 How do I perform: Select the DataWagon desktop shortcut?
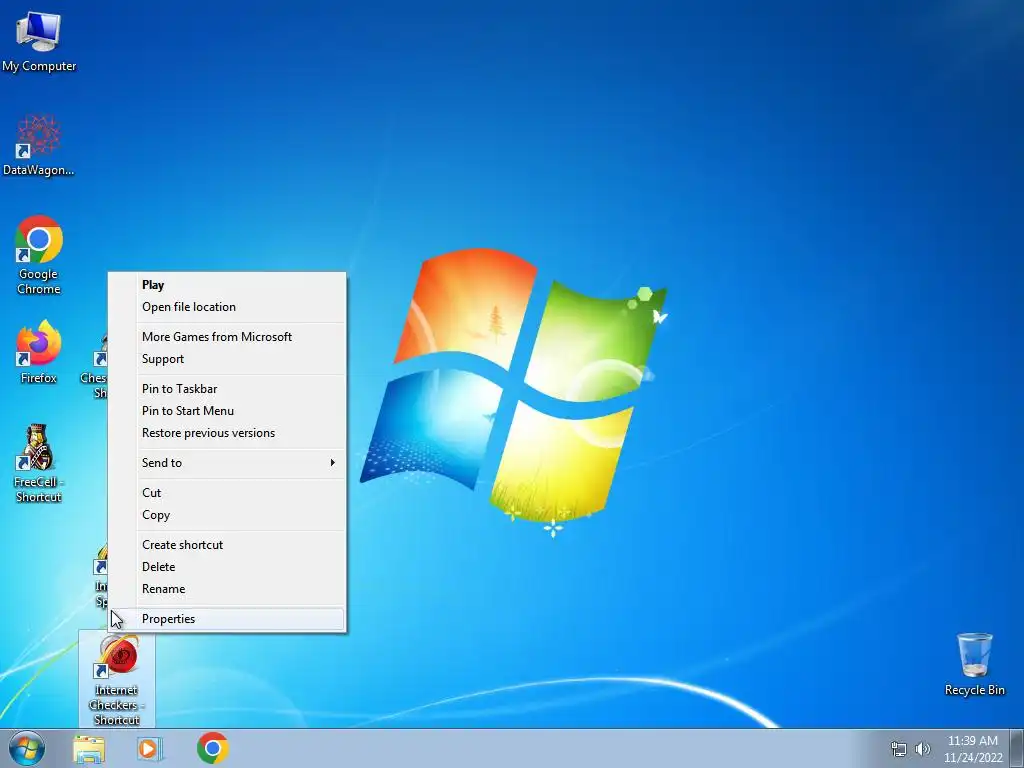39,145
